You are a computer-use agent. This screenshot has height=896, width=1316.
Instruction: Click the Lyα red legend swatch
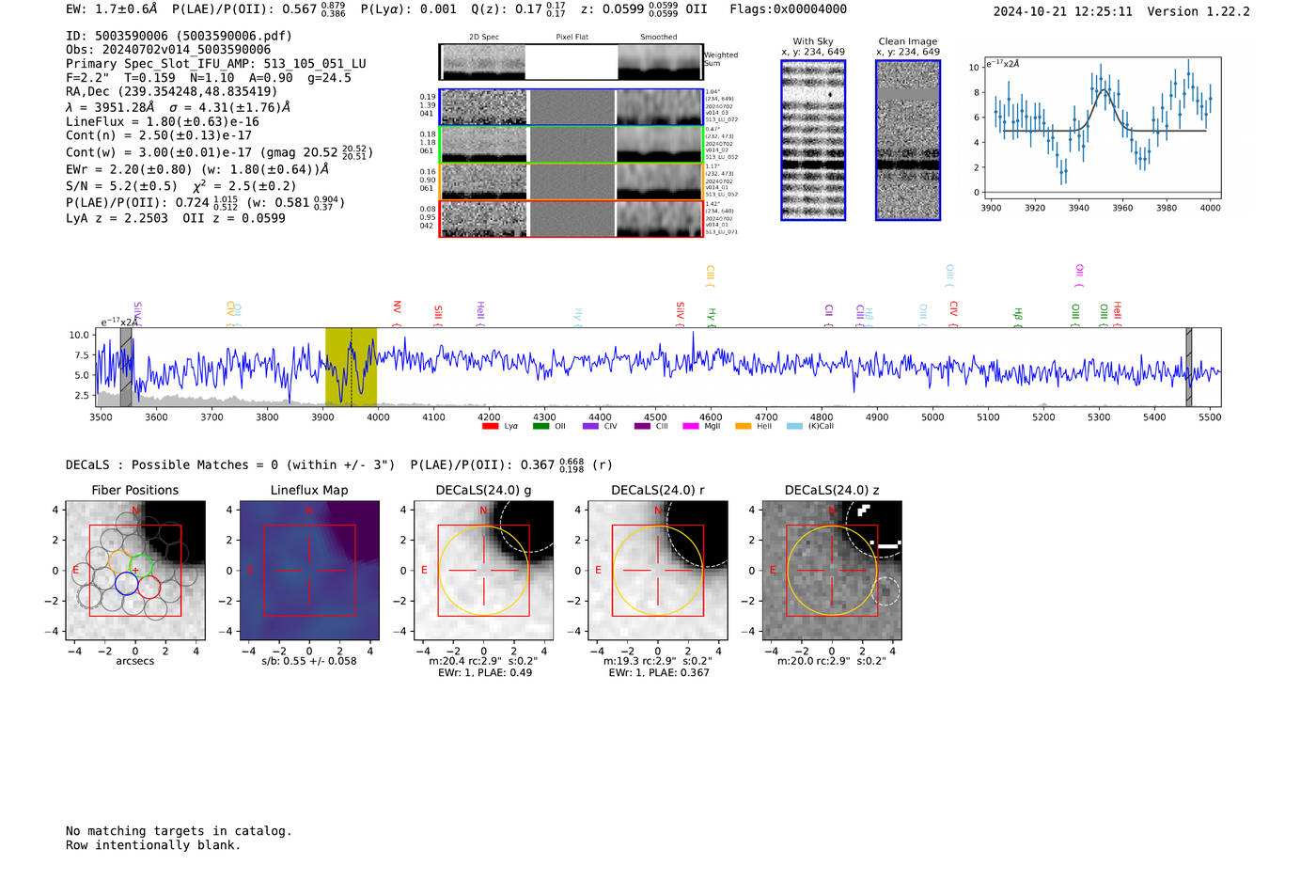tap(490, 427)
